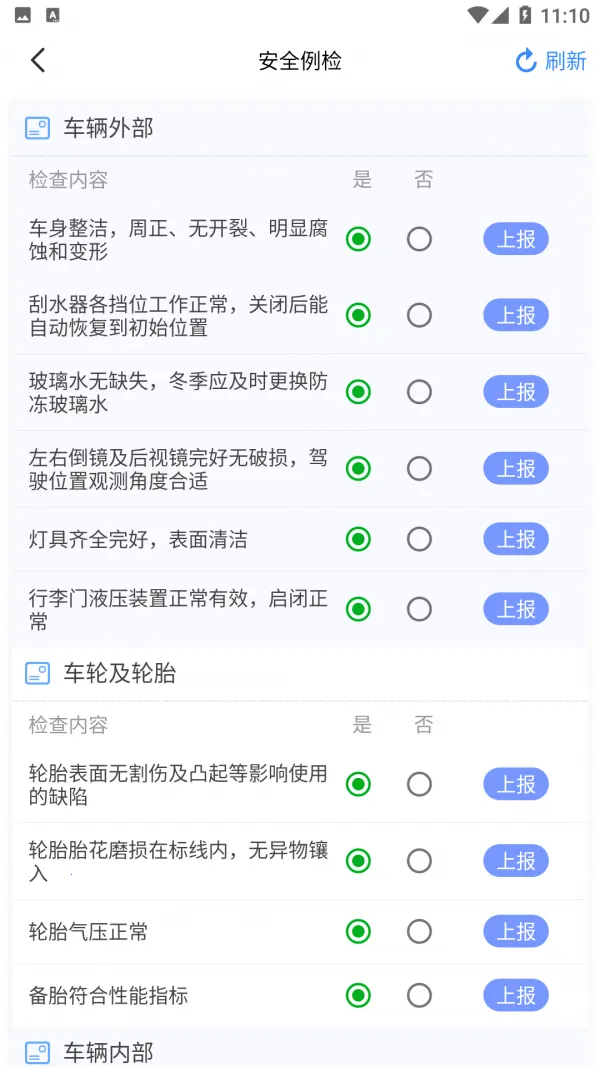Viewport: 600px width, 1067px height.
Task: Select 否 for the 玻璃水无缺失 item
Action: [x=419, y=392]
